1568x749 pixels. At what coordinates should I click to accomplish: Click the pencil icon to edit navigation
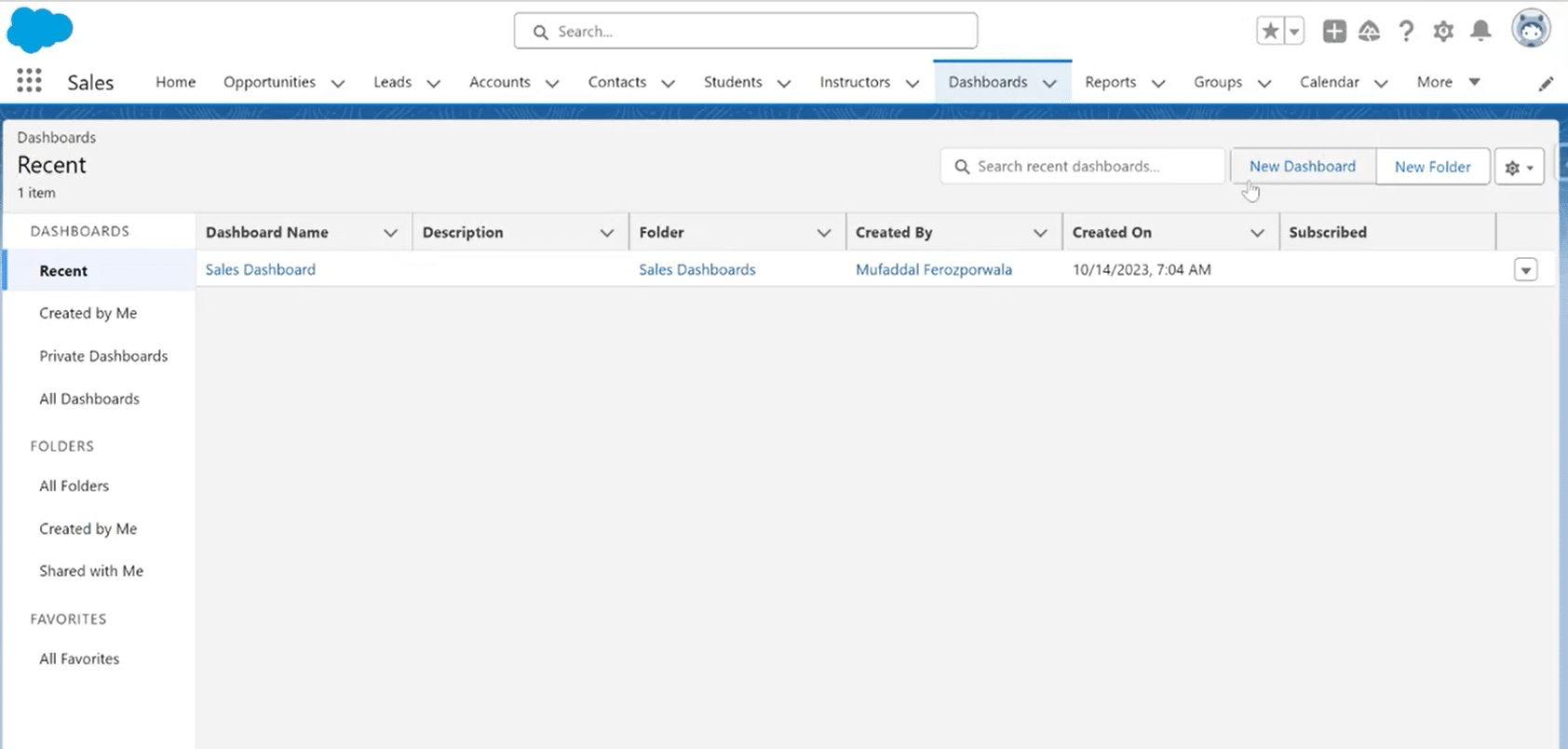[x=1546, y=84]
